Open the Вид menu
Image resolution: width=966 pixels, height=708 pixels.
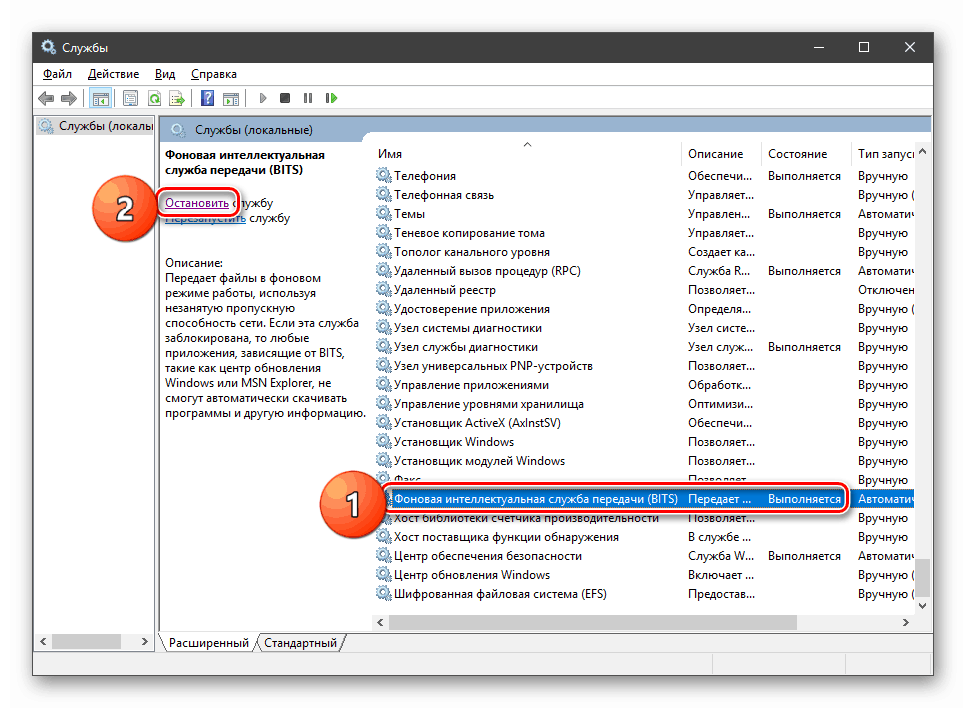164,73
